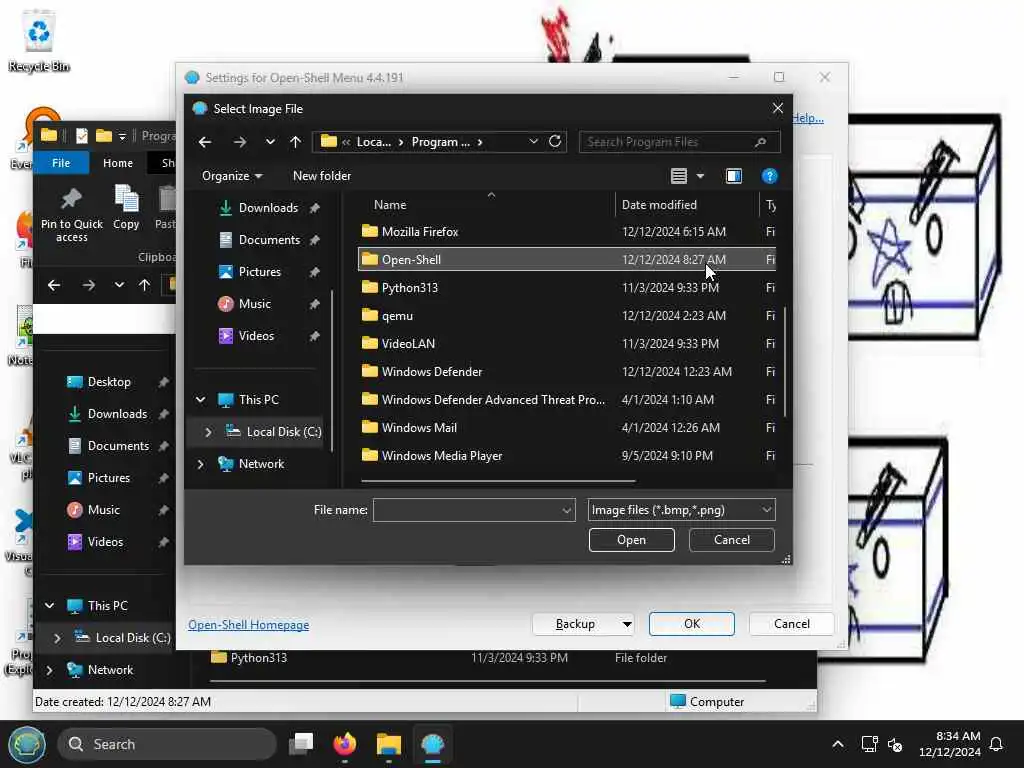
Task: Click the Search Program Files box
Action: coord(679,142)
